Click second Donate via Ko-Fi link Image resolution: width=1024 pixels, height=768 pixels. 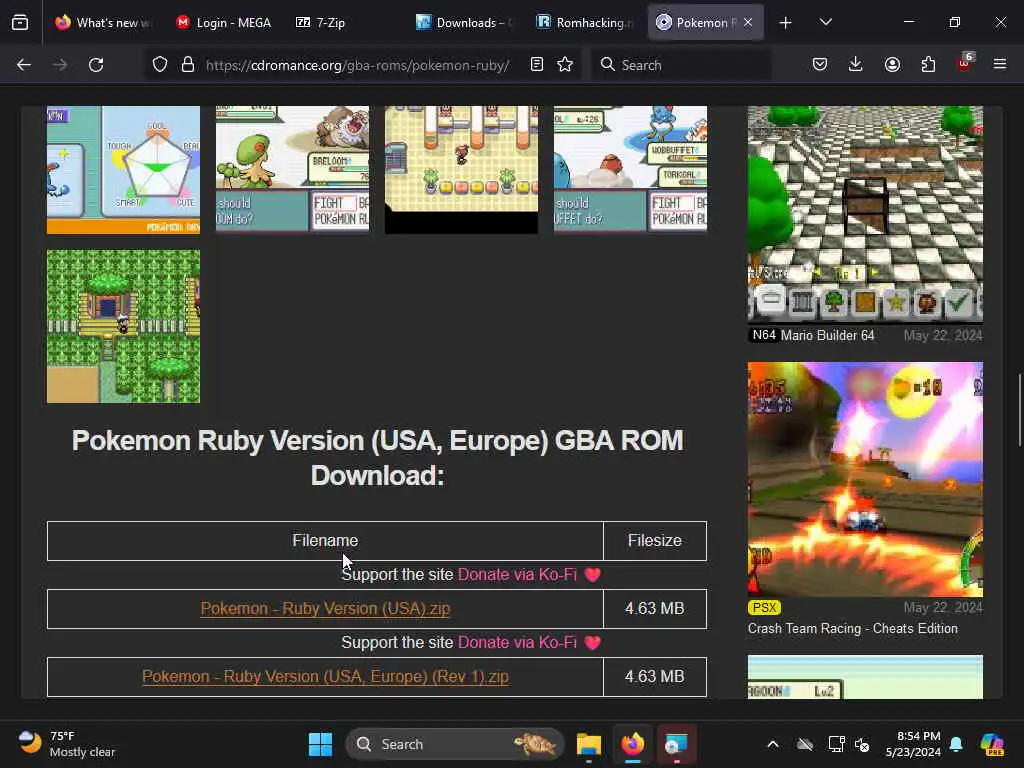click(x=517, y=643)
